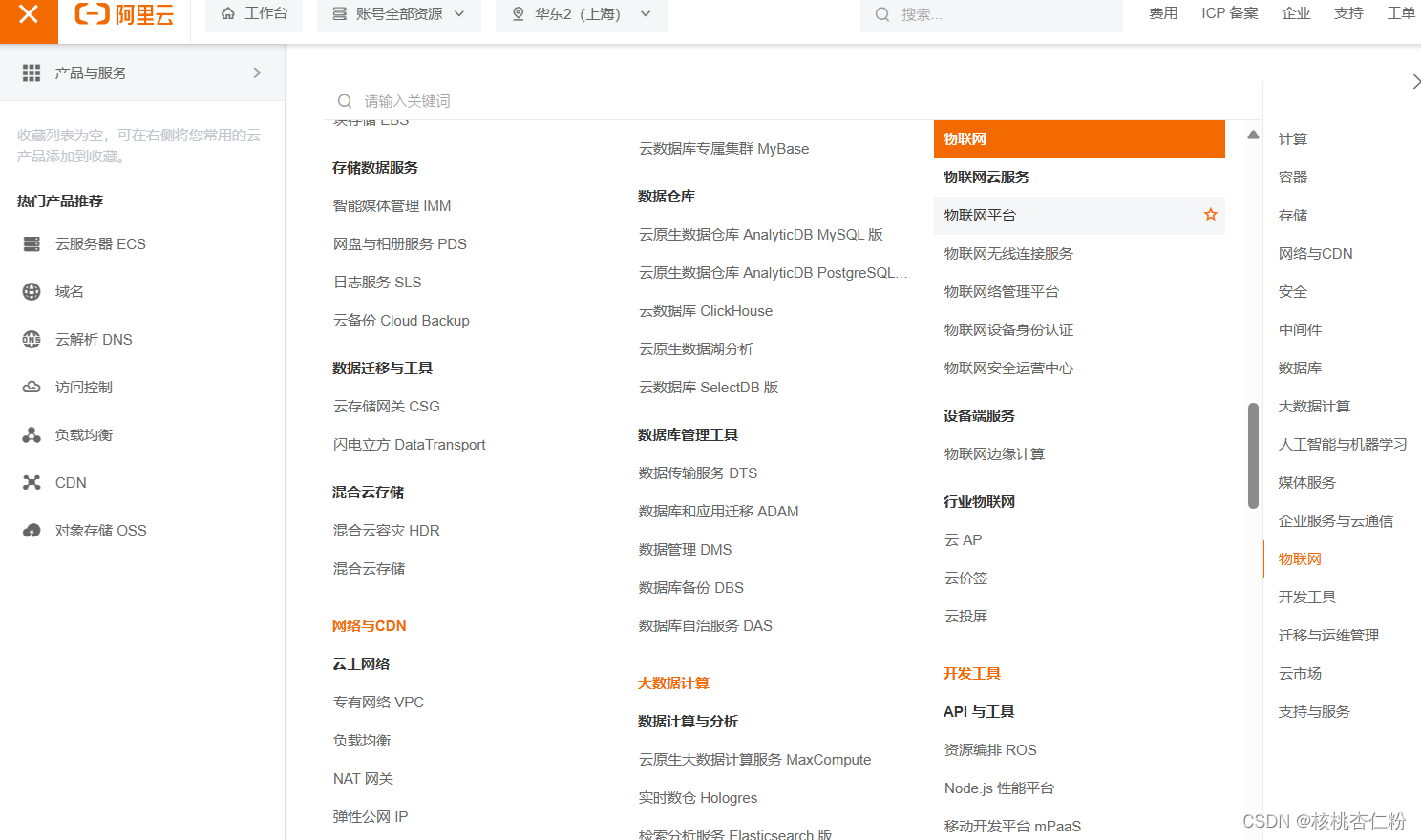Image resolution: width=1421 pixels, height=840 pixels.
Task: Open 云原生大数据计算服务 MaxCompute
Action: [x=755, y=760]
